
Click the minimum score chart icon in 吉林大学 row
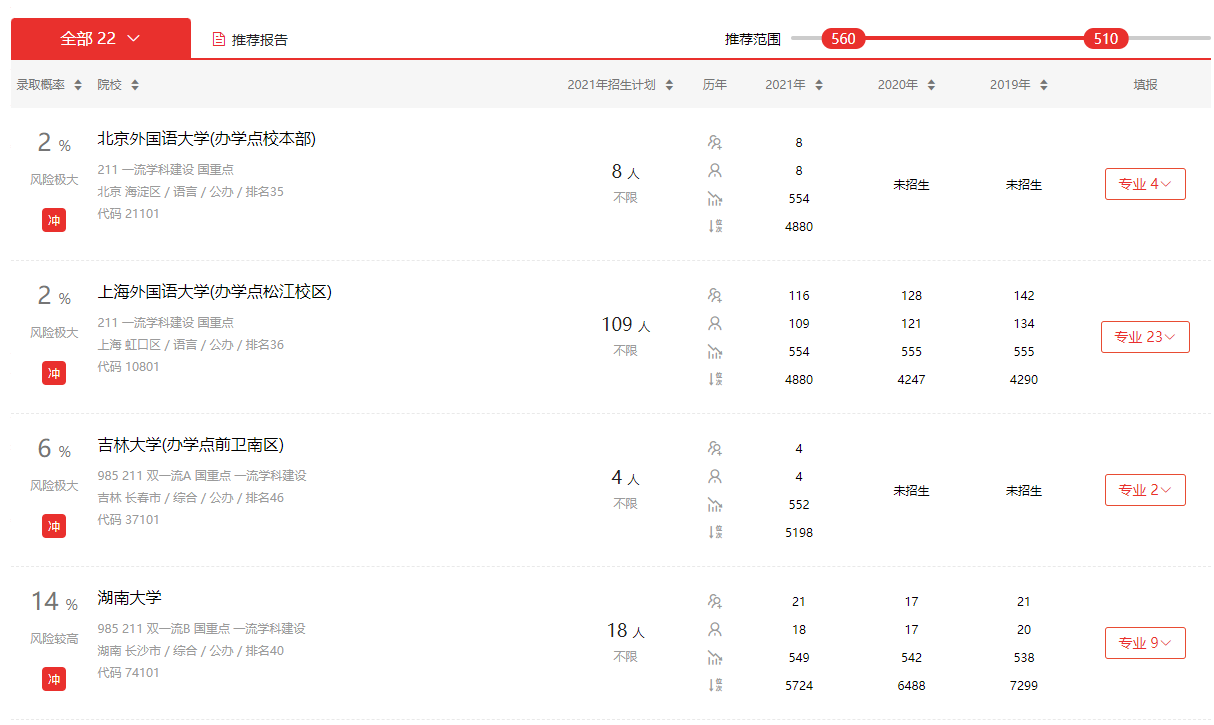point(715,504)
